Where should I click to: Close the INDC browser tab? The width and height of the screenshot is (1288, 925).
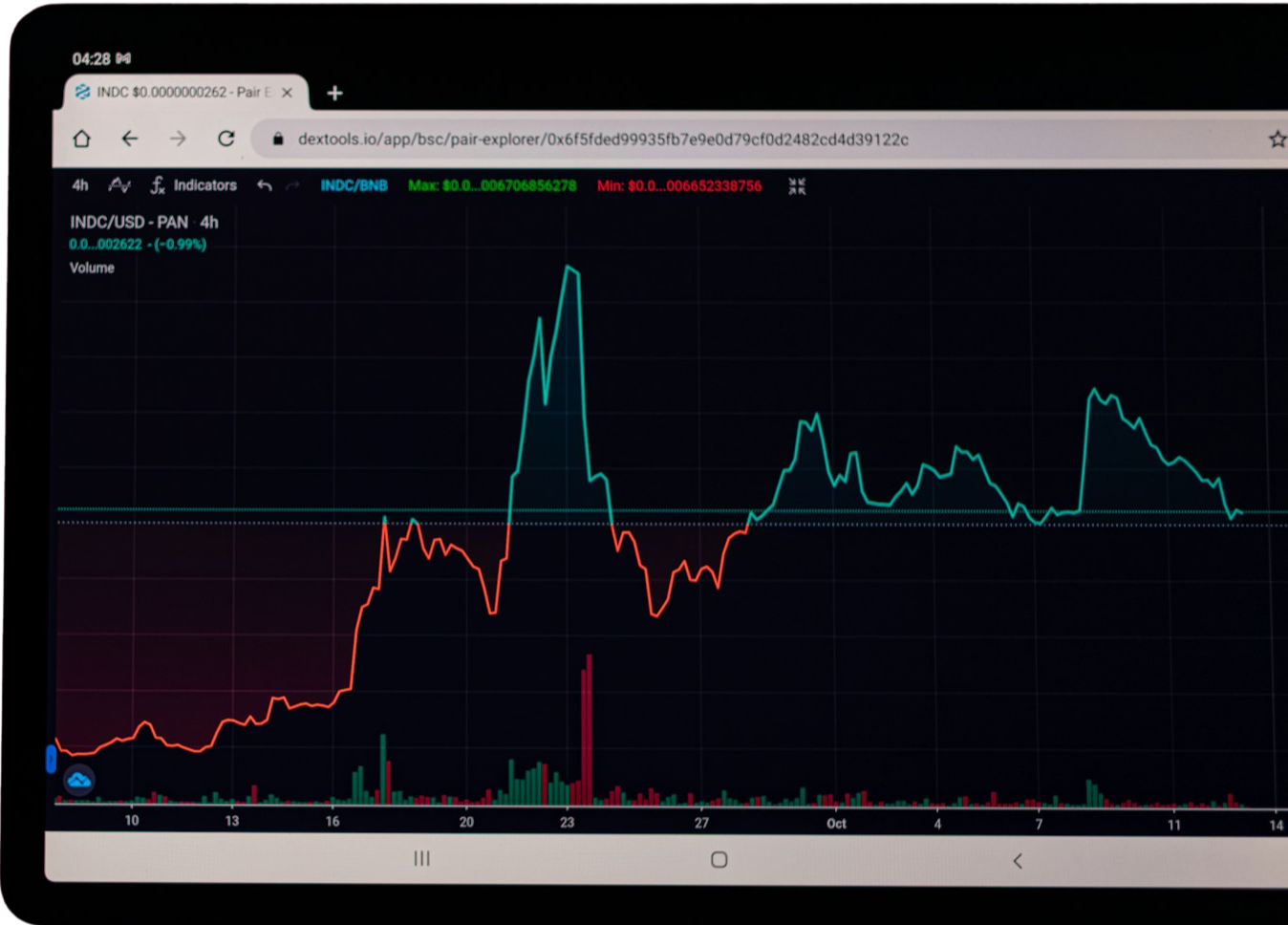(x=287, y=93)
